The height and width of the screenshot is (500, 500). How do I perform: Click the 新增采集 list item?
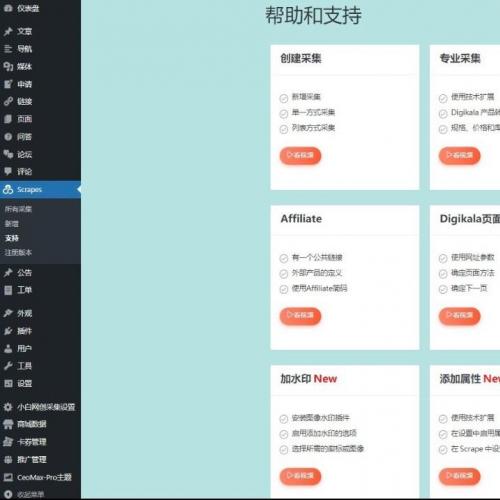click(306, 97)
